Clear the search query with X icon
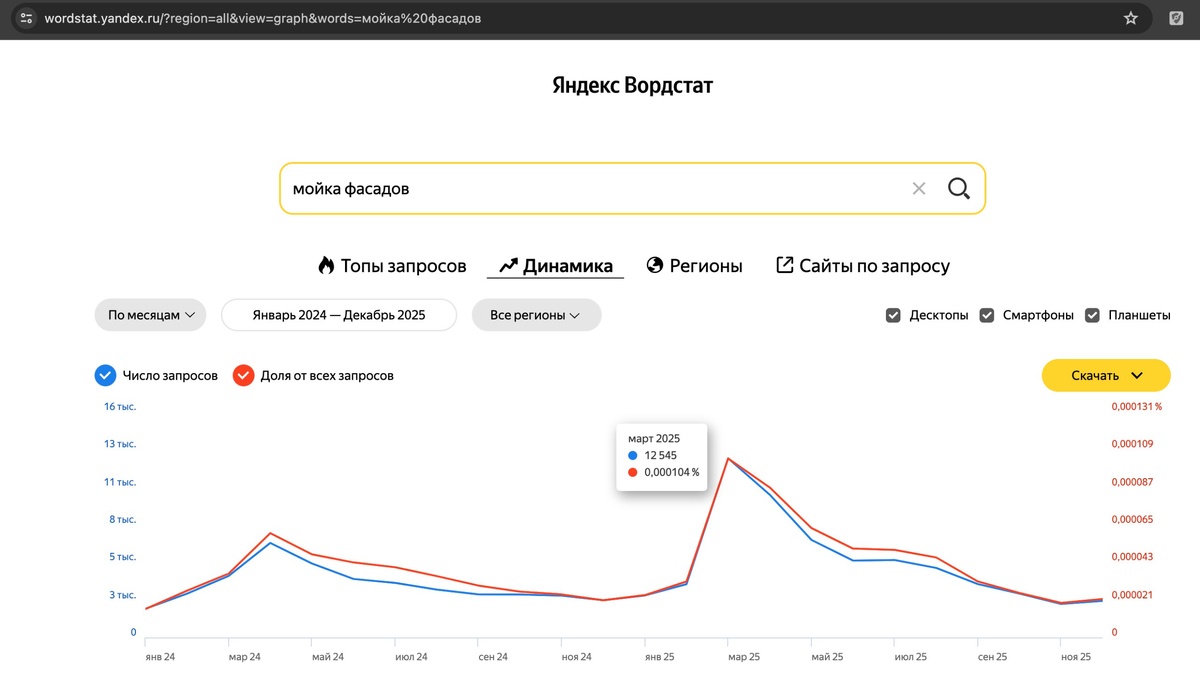Screen dimensions: 1200x688 919,189
